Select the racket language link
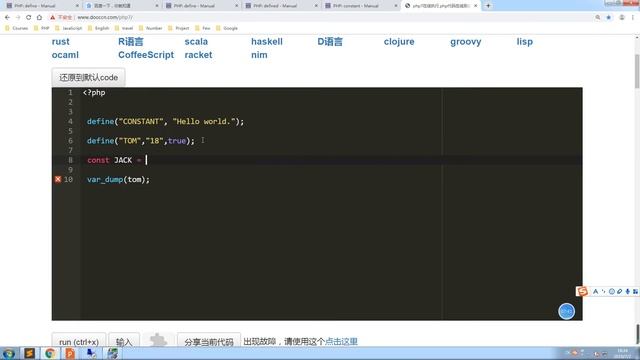This screenshot has height=360, width=640. click(x=198, y=55)
